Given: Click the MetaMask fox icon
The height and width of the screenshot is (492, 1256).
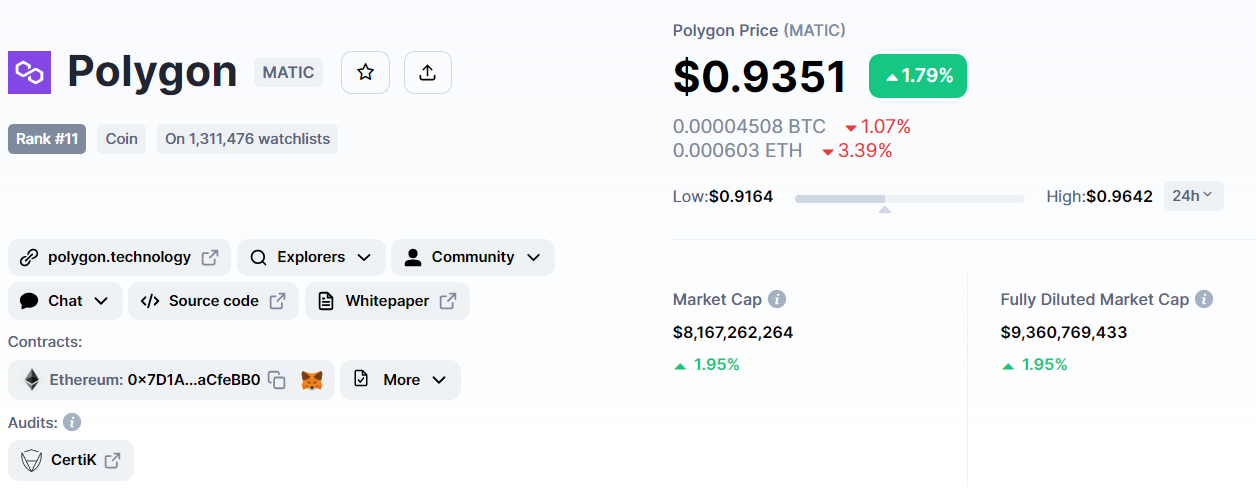Looking at the screenshot, I should point(312,380).
